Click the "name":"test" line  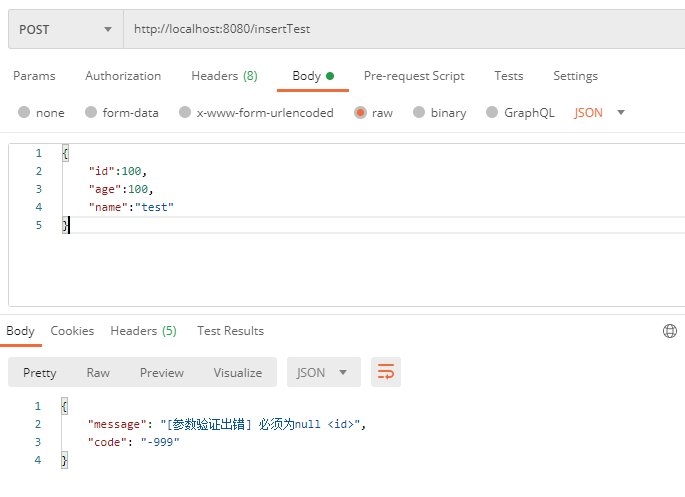tap(131, 207)
